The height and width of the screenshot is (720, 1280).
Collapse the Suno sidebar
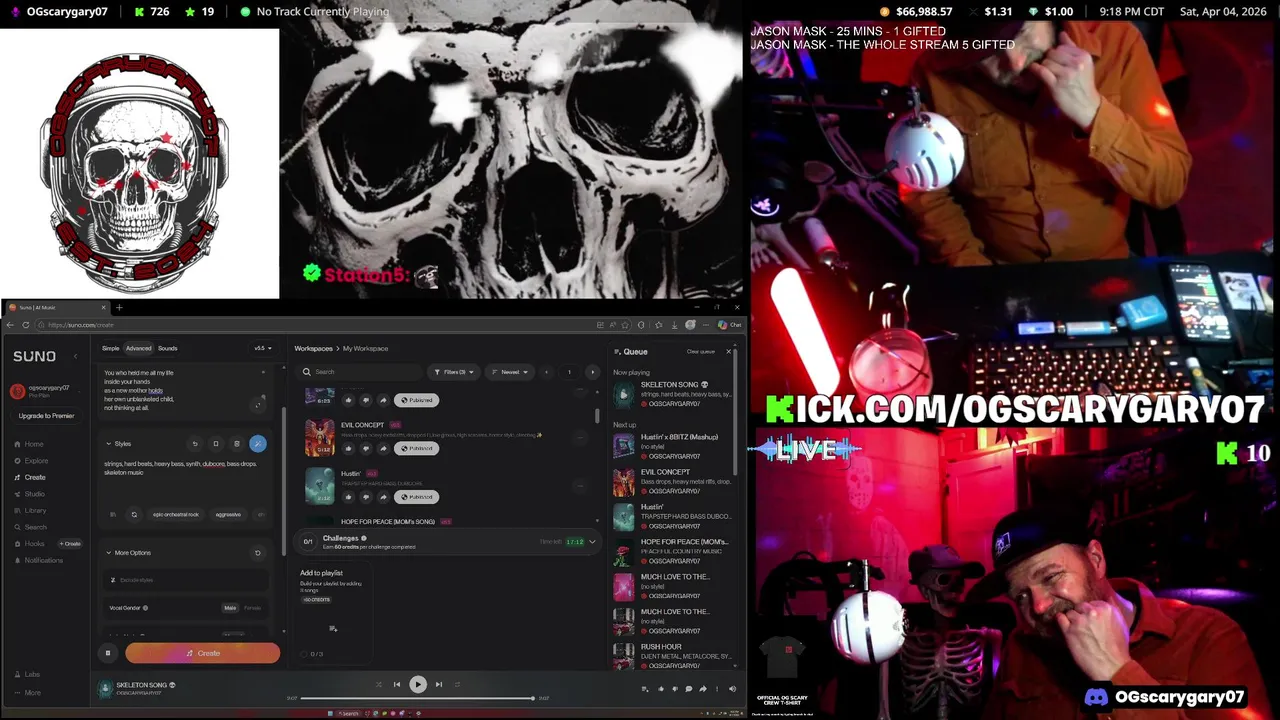pos(75,356)
